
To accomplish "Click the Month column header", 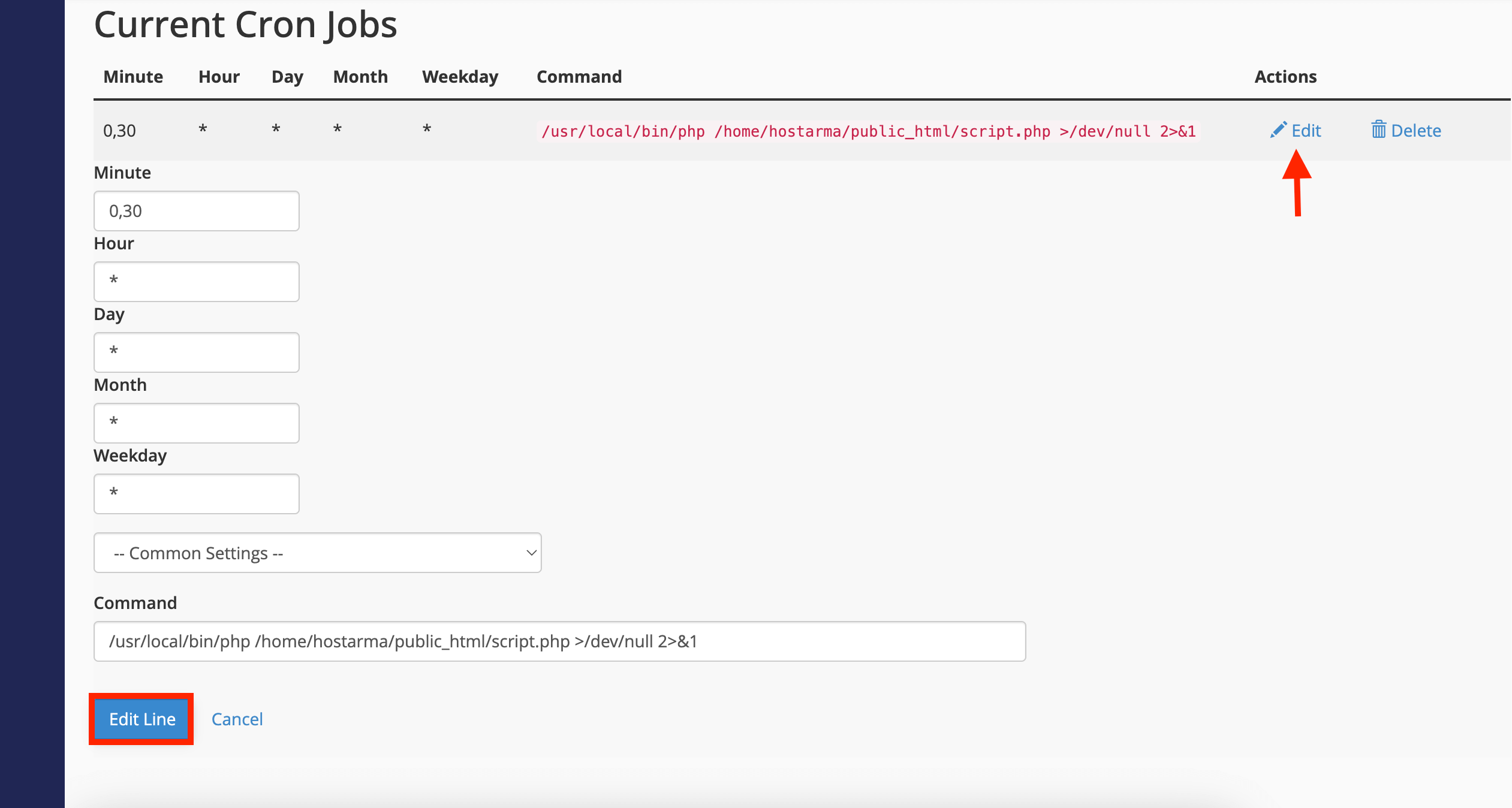I will [360, 77].
